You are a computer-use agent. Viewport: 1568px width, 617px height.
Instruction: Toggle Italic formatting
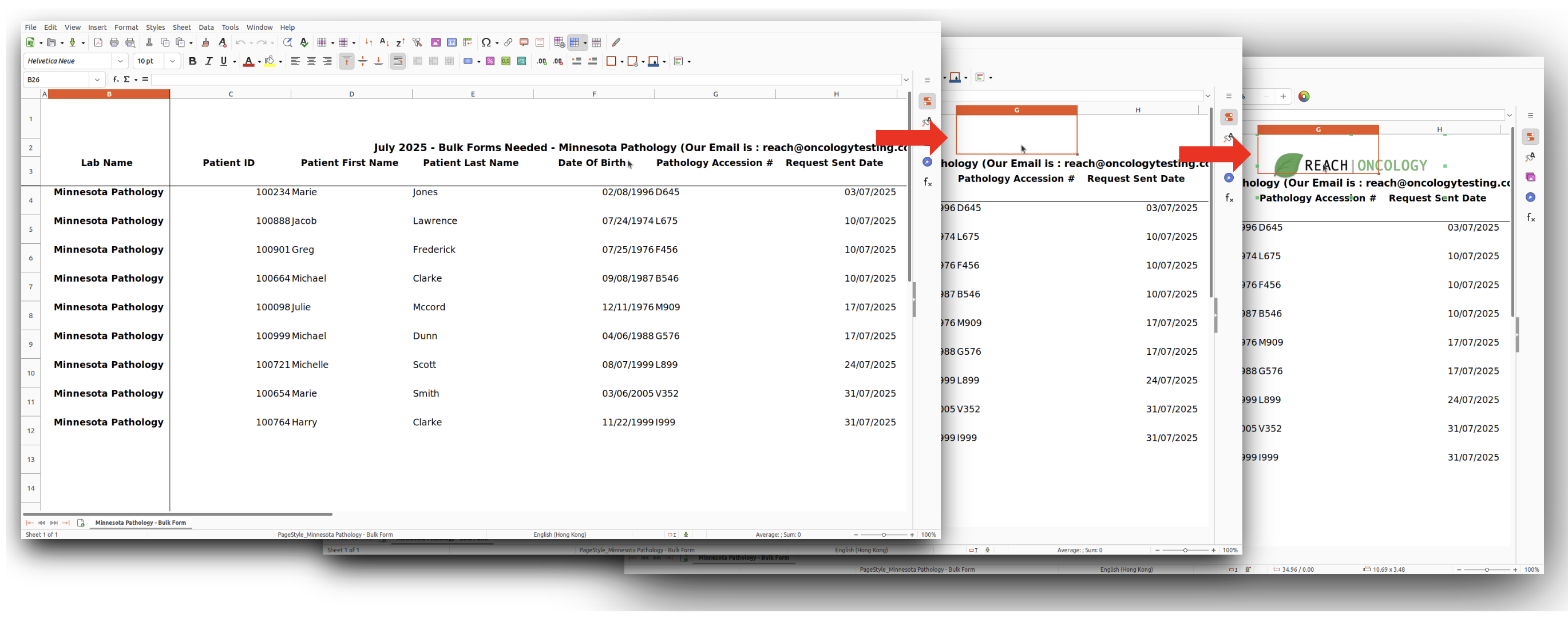[x=208, y=61]
